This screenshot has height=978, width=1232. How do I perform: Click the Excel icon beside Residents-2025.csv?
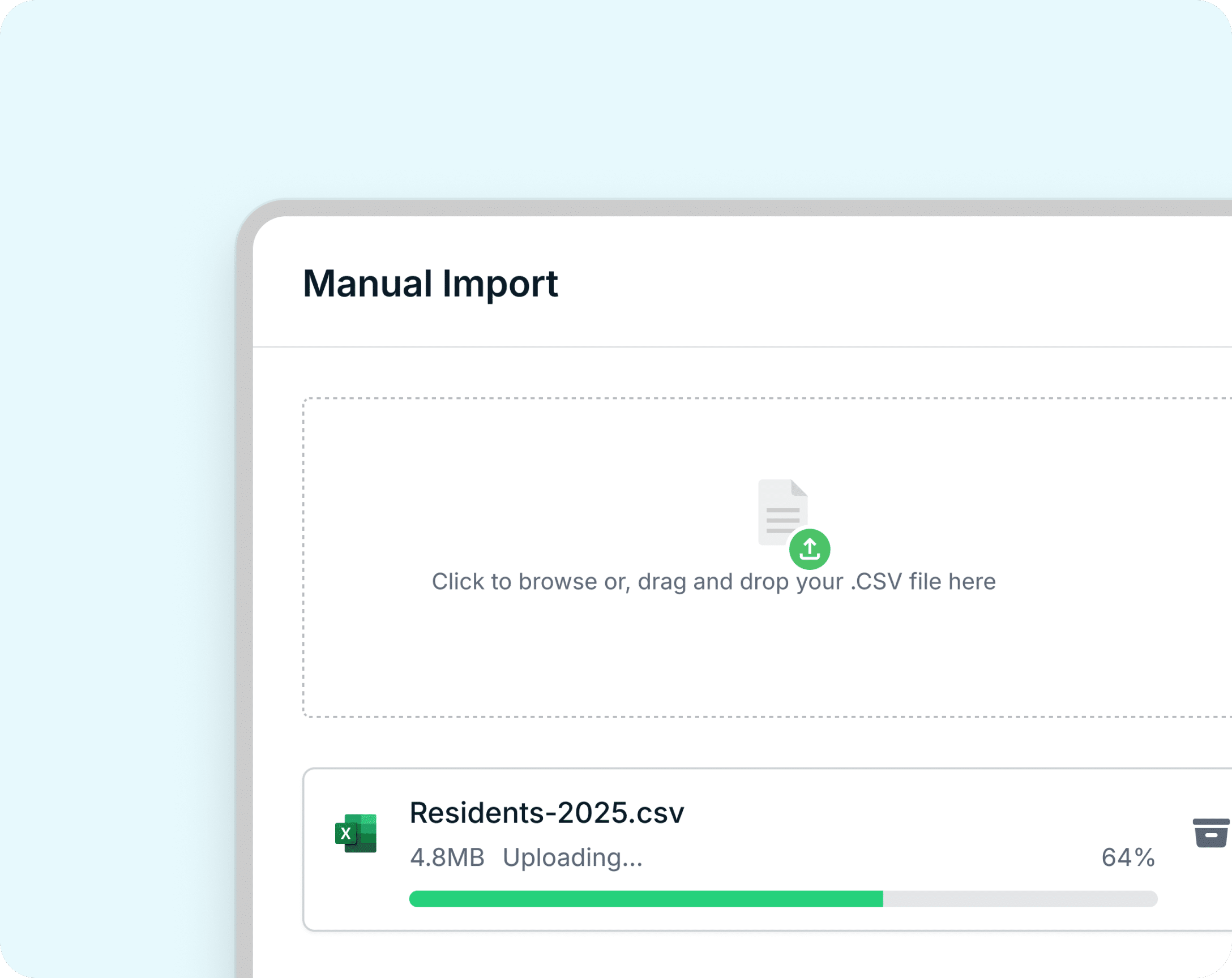[x=356, y=834]
